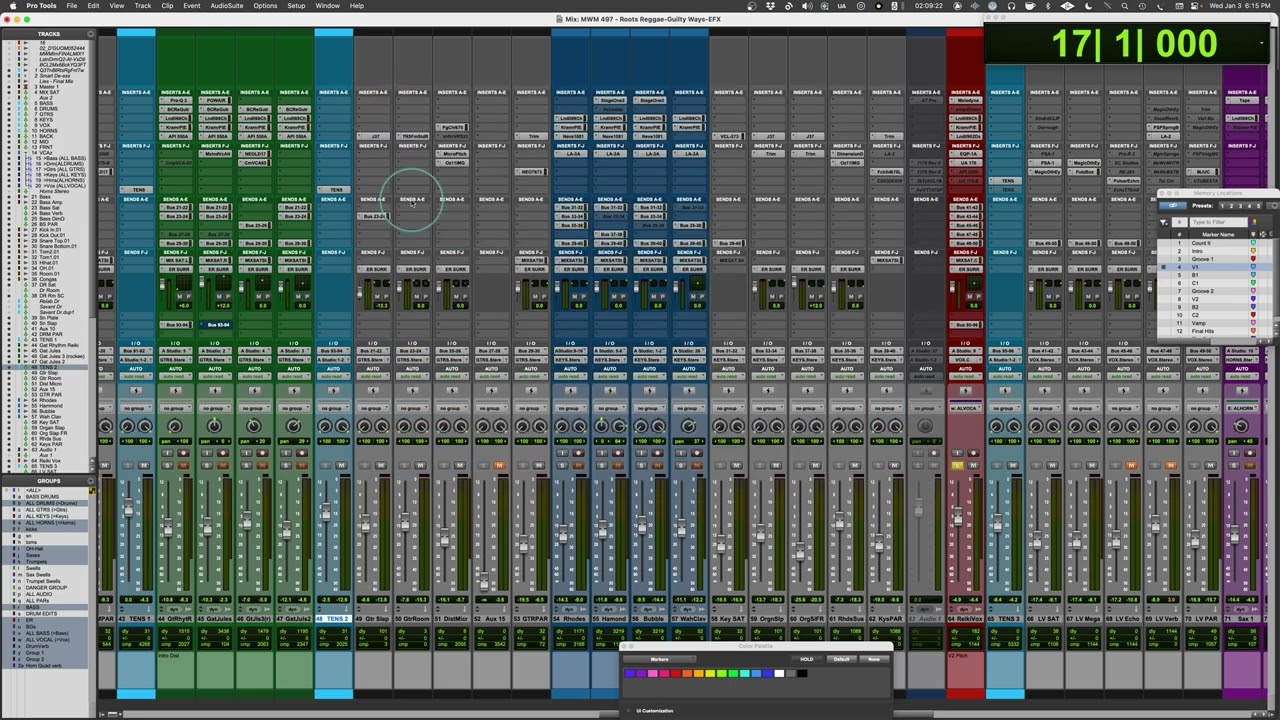Open the Melodyne insert on ReikiVox channel
The height and width of the screenshot is (720, 1280).
(x=966, y=100)
